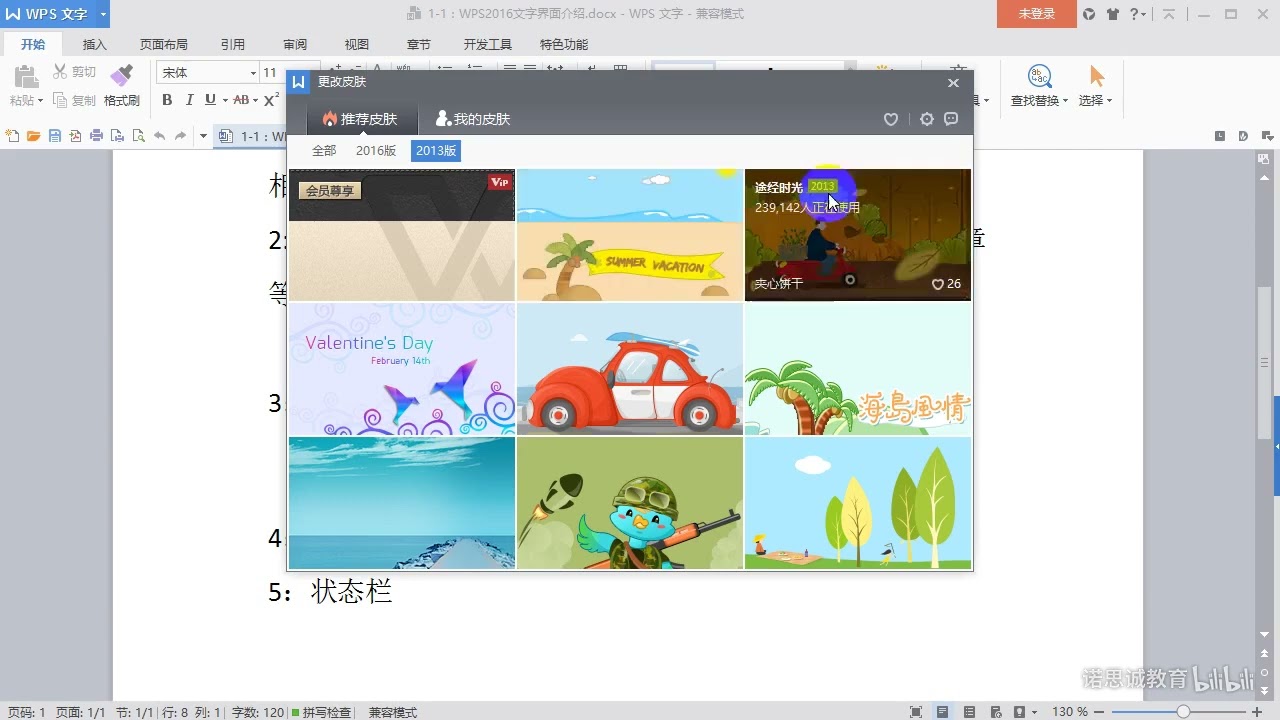The width and height of the screenshot is (1280, 720).
Task: Click the font size box showing 11
Action: pyautogui.click(x=272, y=72)
